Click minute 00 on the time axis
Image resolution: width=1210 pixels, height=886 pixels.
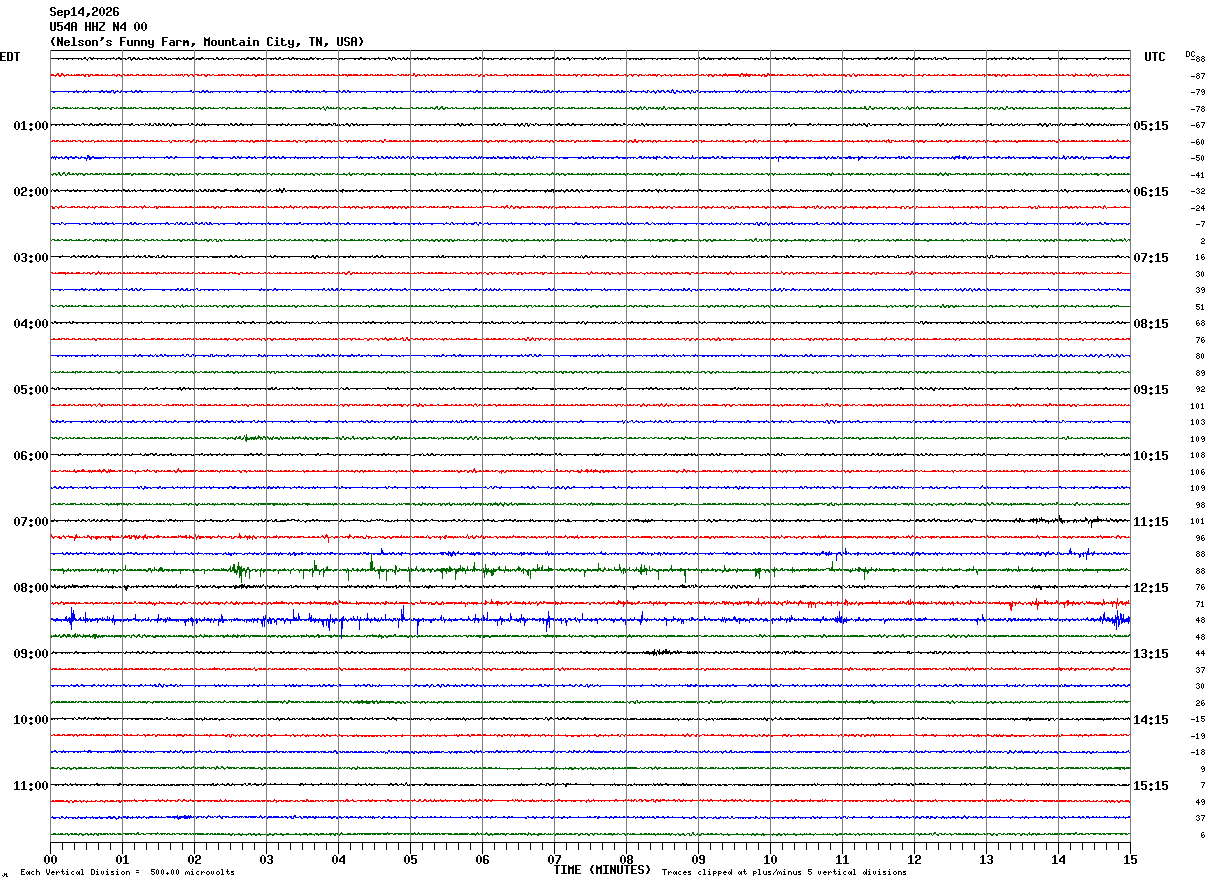[50, 859]
